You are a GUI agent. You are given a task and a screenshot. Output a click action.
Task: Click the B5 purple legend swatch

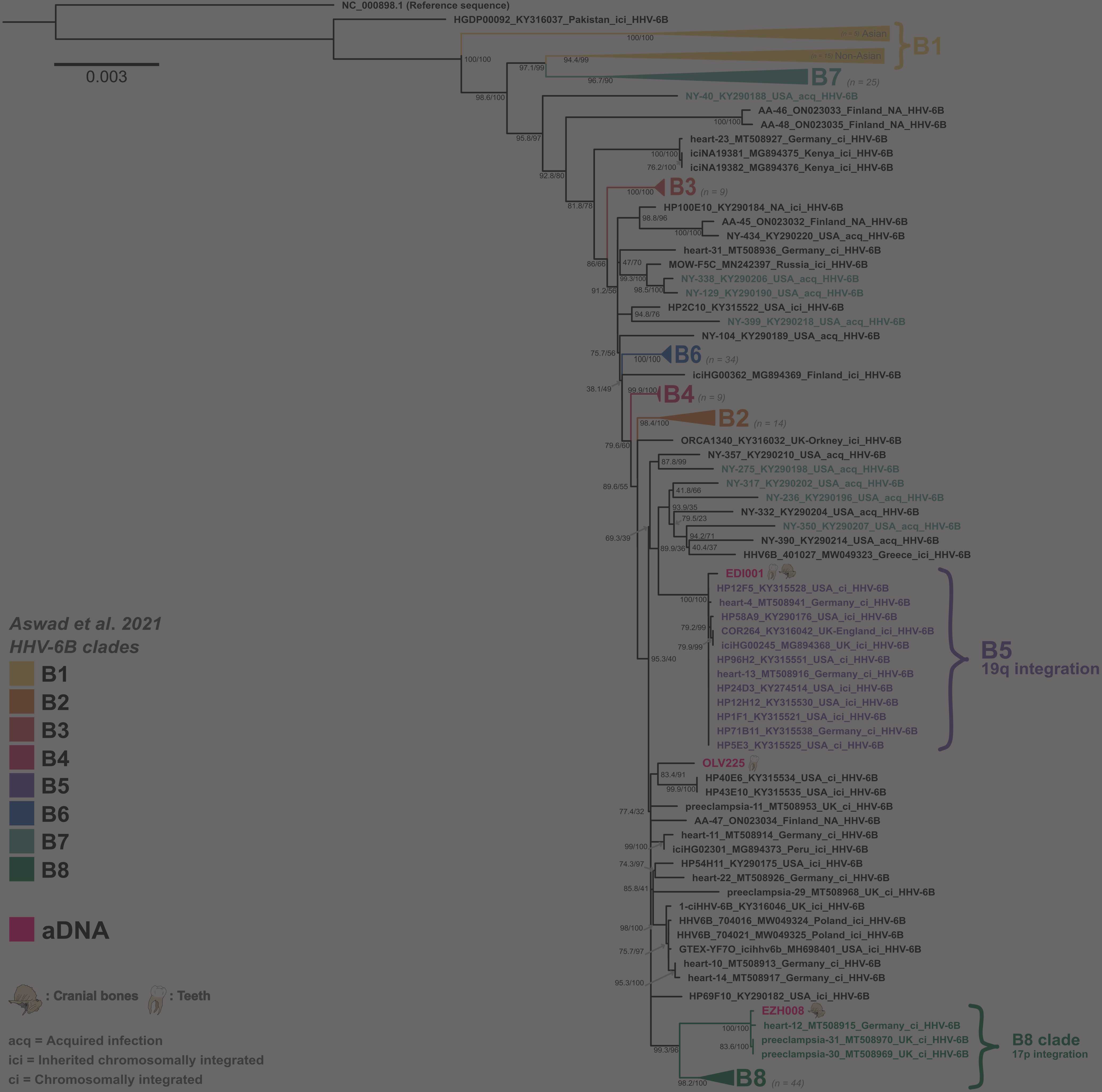click(22, 786)
